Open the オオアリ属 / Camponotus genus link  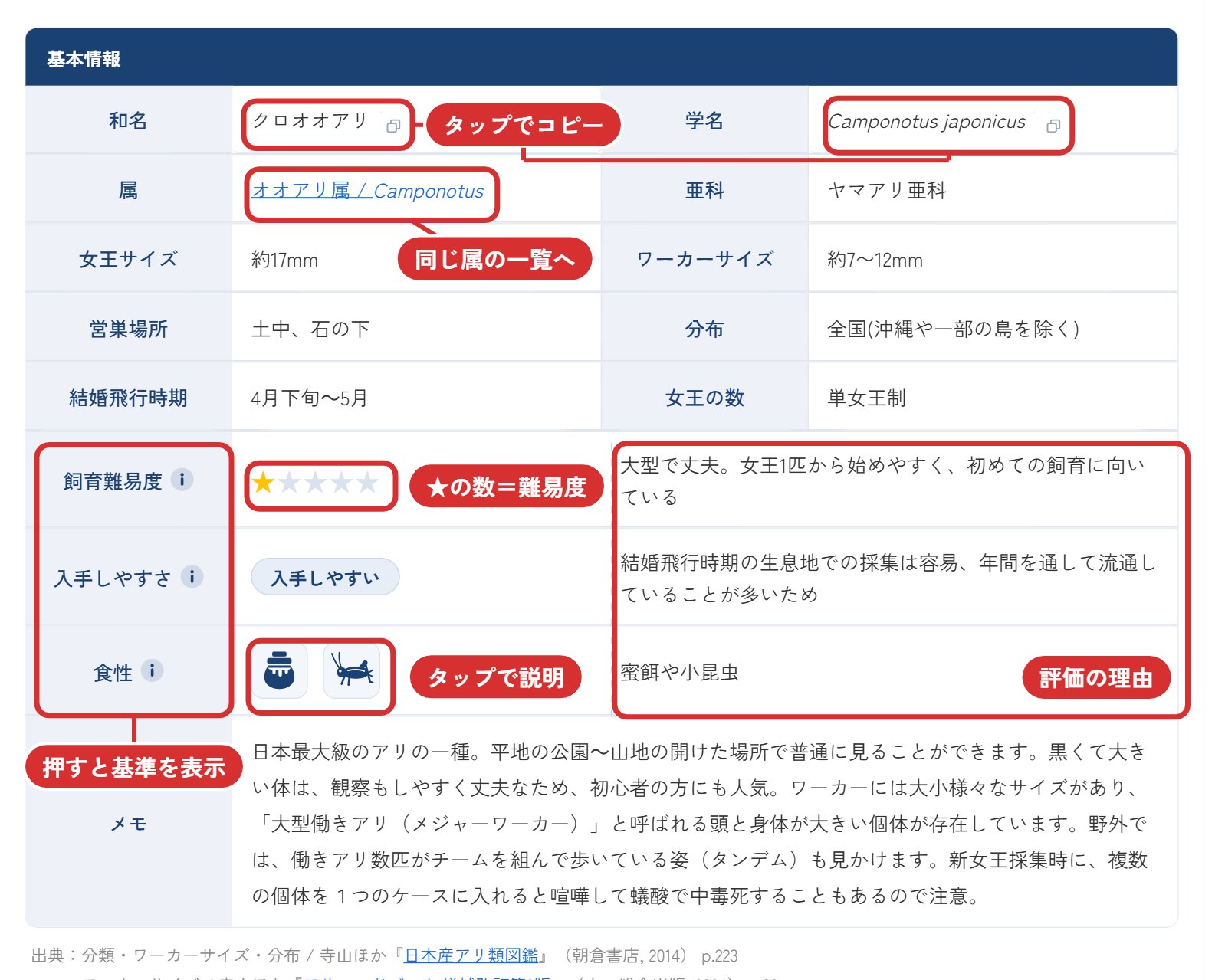[368, 191]
